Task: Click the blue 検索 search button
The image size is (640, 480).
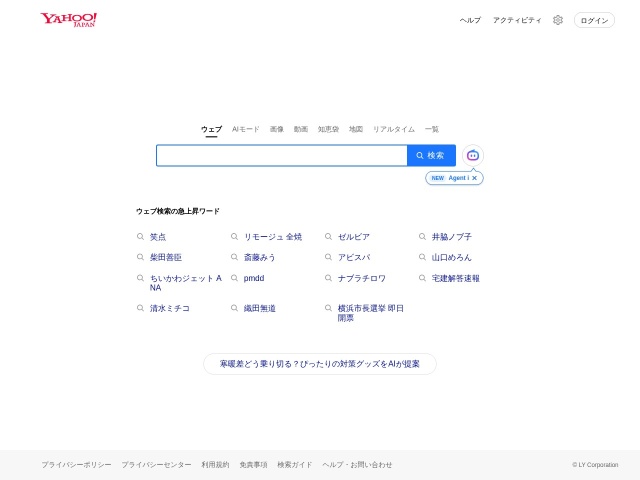Action: pos(431,156)
